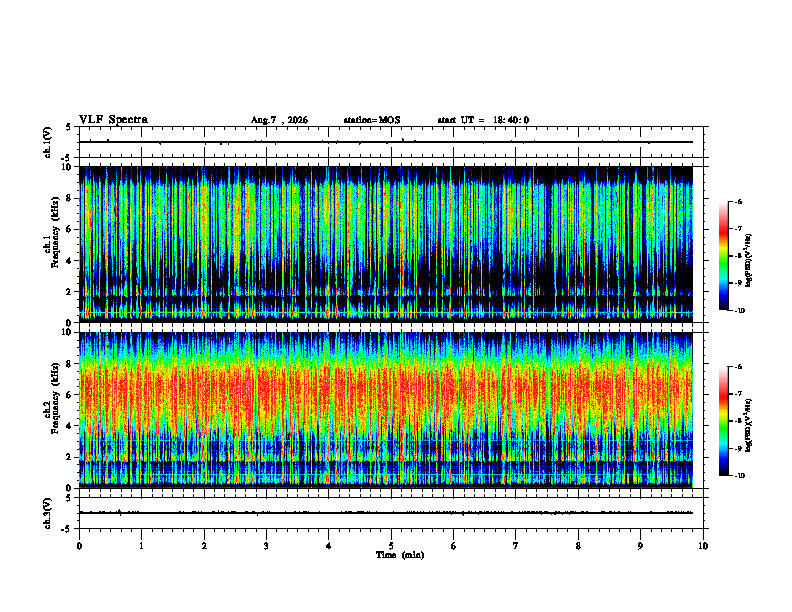Click the time axis tick label "1"
The width and height of the screenshot is (792, 612).
pyautogui.click(x=141, y=546)
